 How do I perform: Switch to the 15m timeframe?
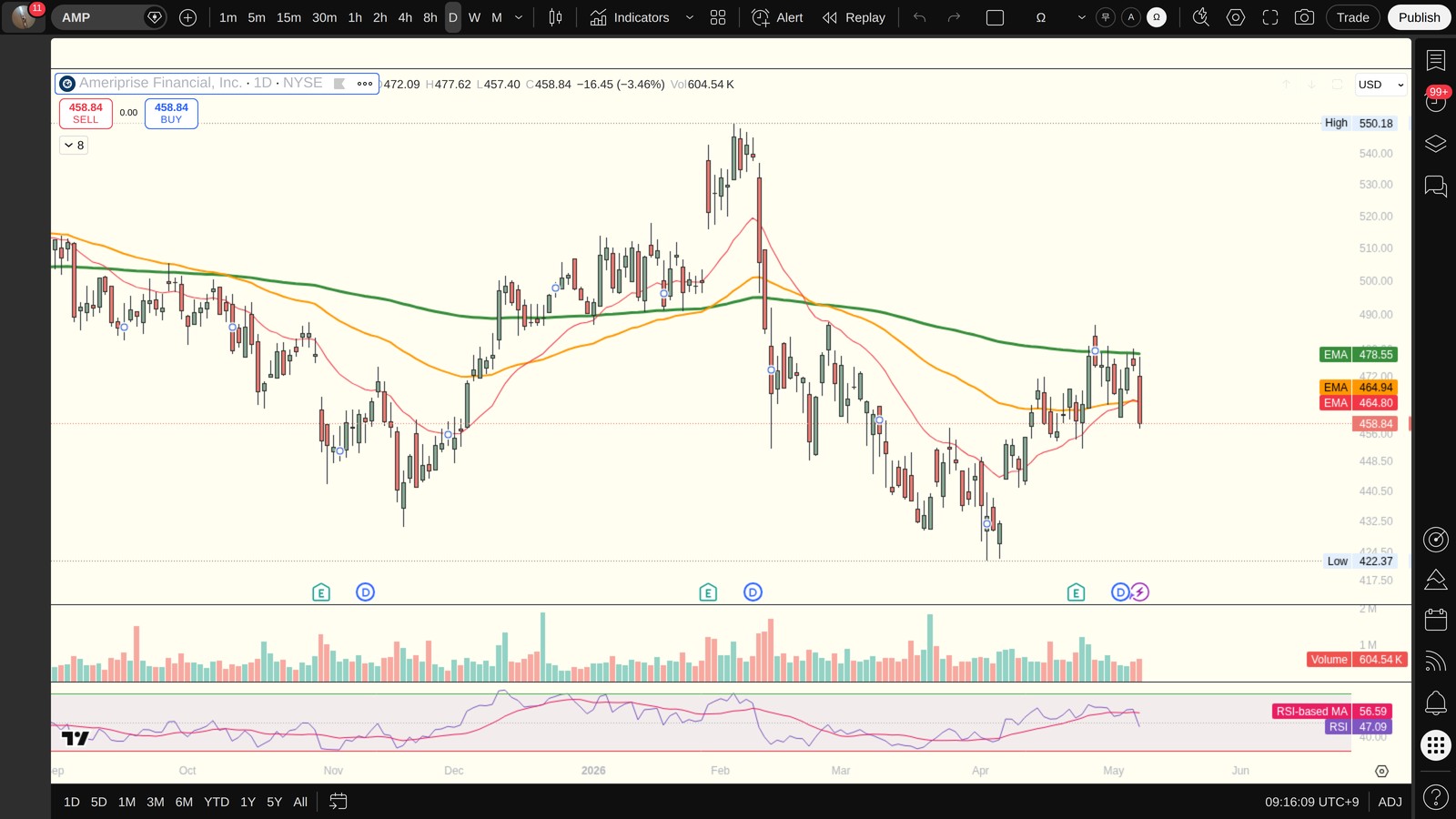tap(288, 17)
